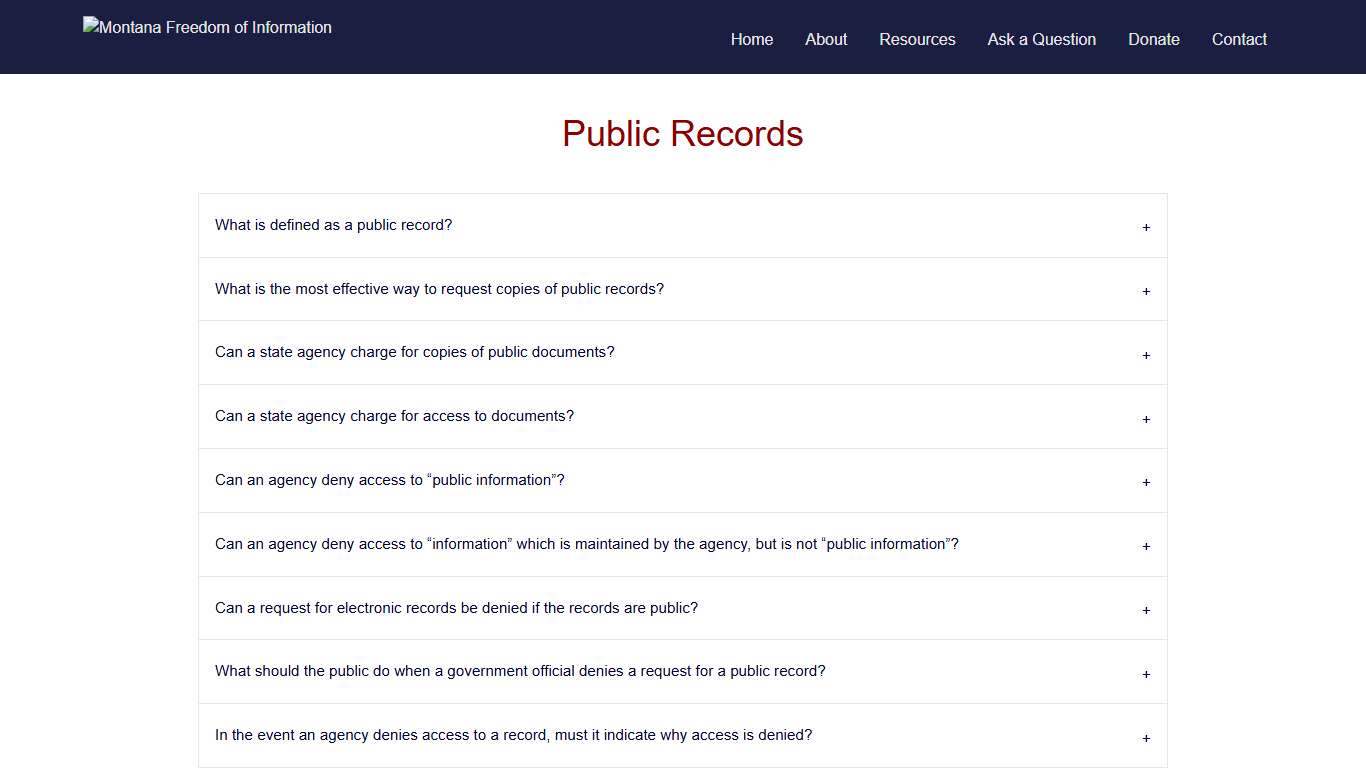Click the plus icon beside the first question

point(1146,228)
